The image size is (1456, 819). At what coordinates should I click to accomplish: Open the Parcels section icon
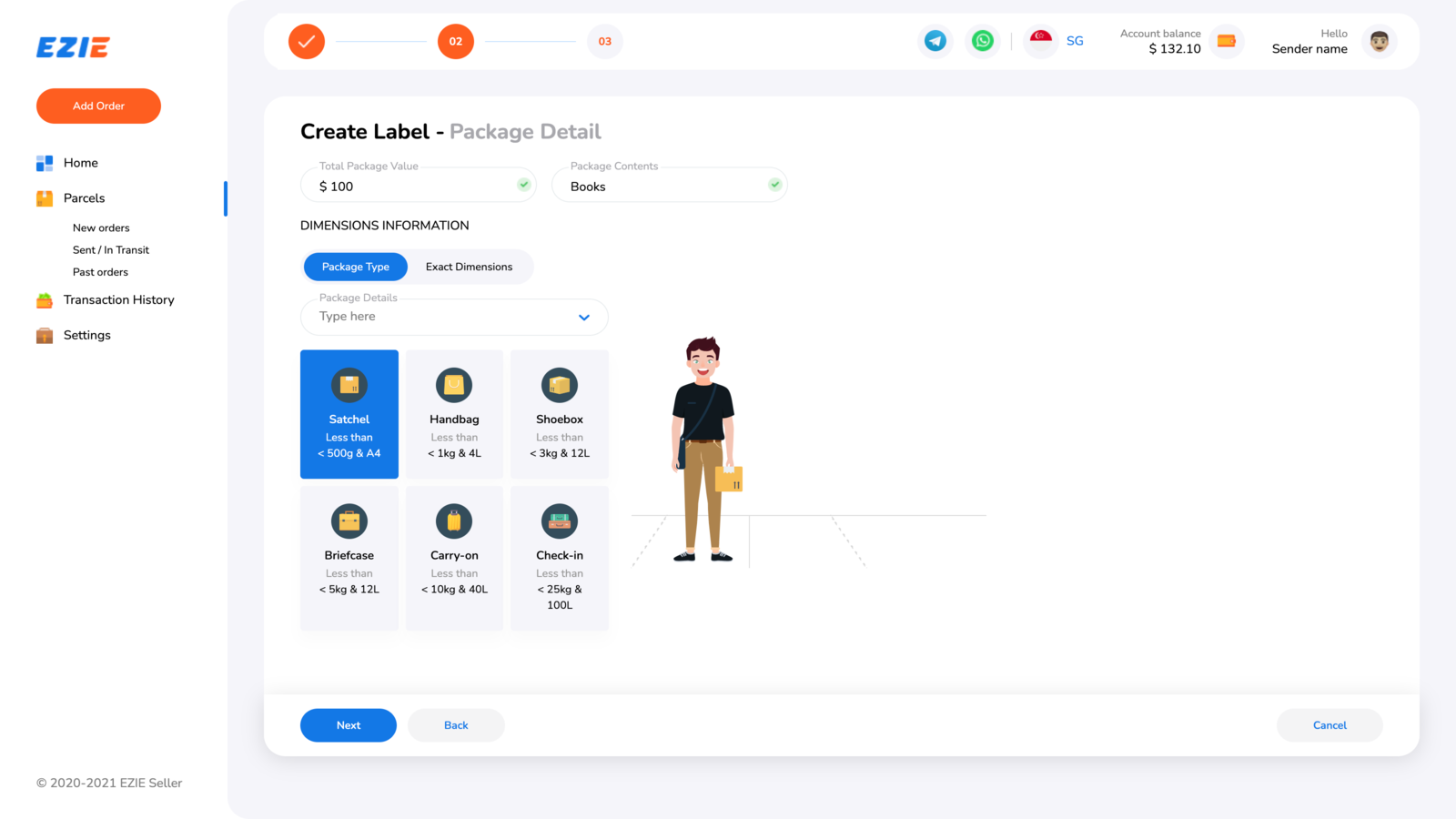coord(44,197)
